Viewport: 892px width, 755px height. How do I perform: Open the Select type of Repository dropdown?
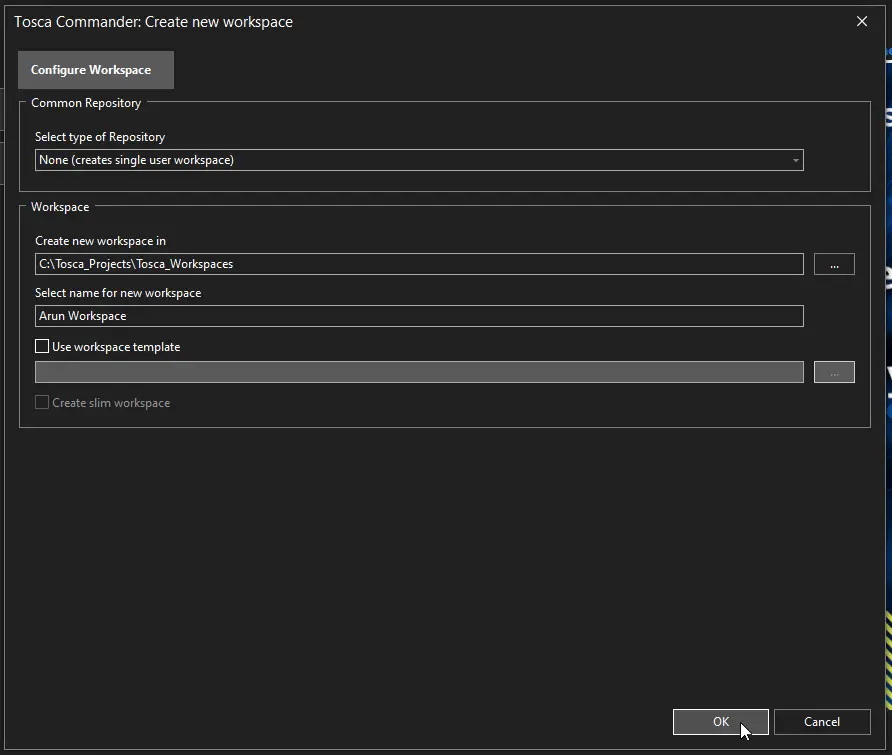(x=419, y=160)
